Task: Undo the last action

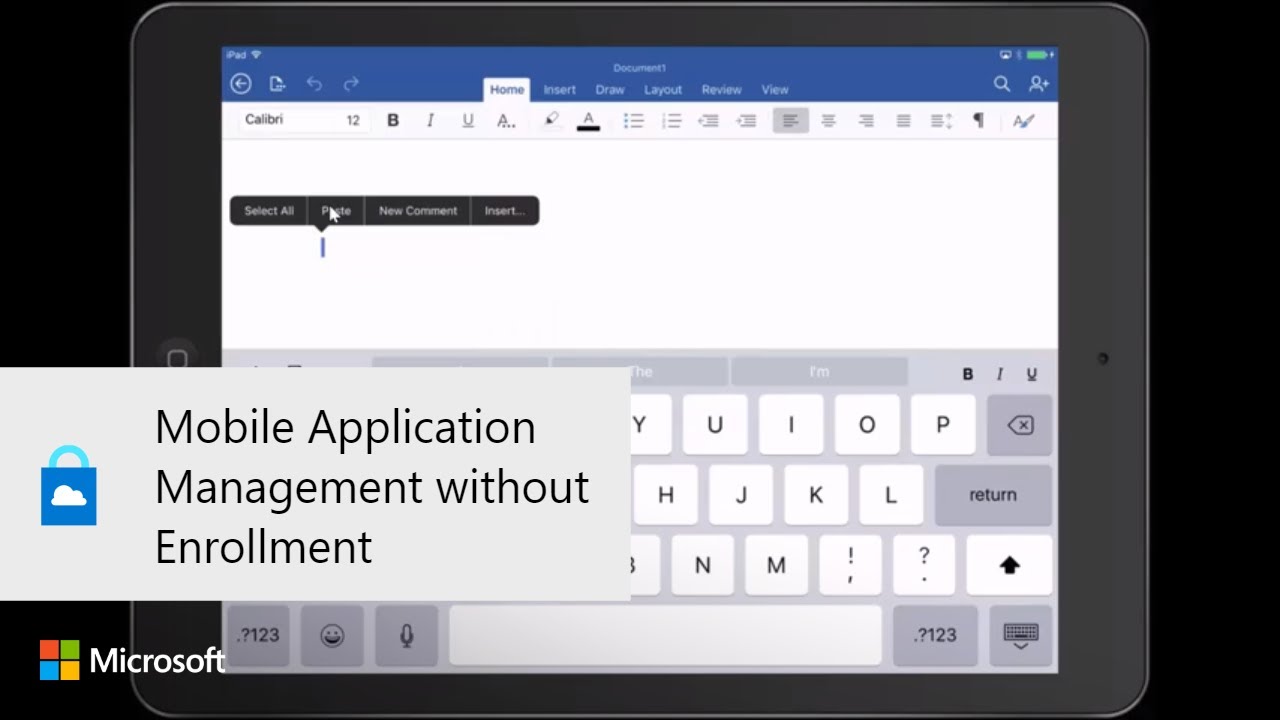Action: tap(314, 84)
